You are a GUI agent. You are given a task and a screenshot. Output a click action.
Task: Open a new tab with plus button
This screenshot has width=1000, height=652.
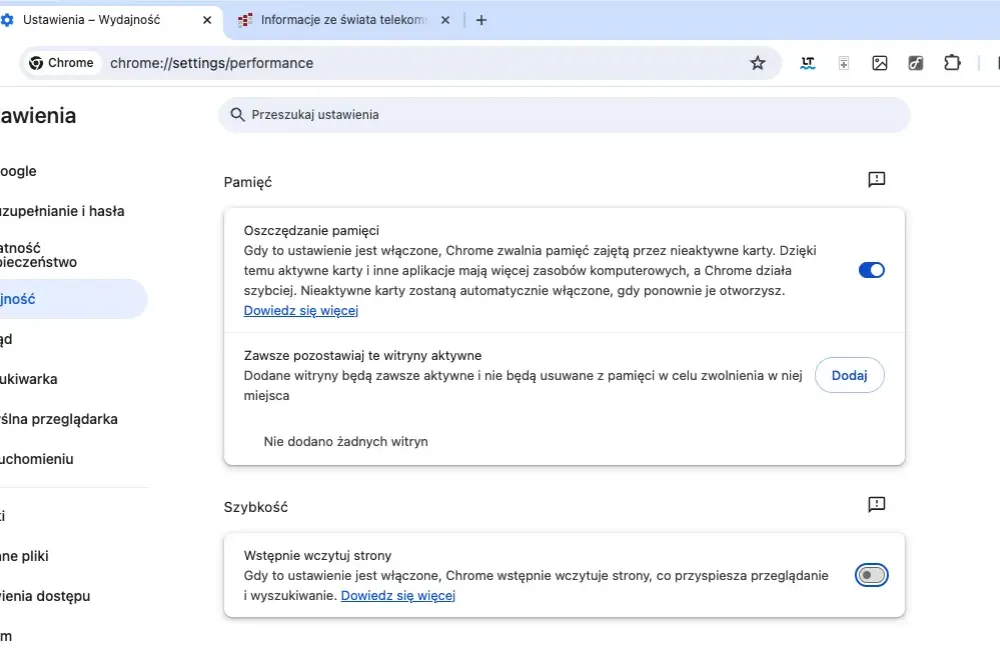pos(481,20)
